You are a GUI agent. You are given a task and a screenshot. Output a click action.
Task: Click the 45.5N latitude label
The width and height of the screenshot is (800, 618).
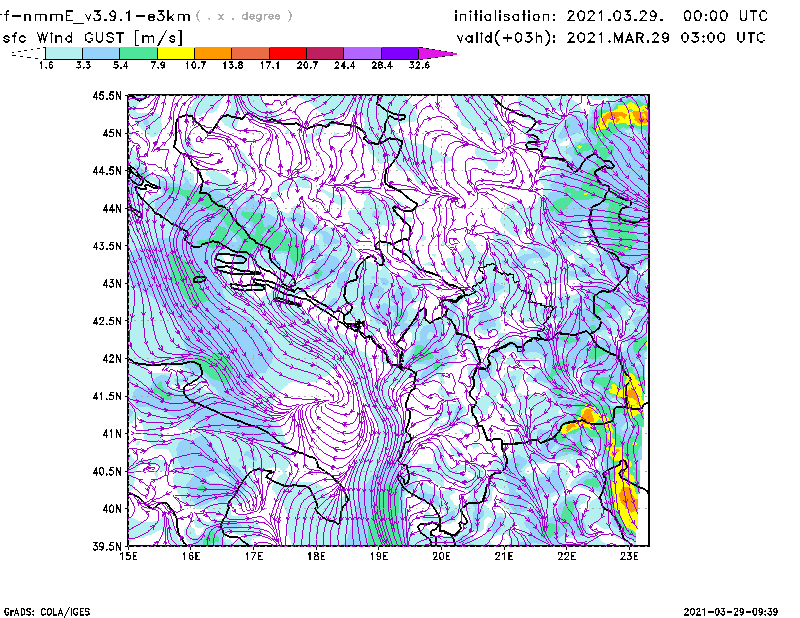coord(107,95)
